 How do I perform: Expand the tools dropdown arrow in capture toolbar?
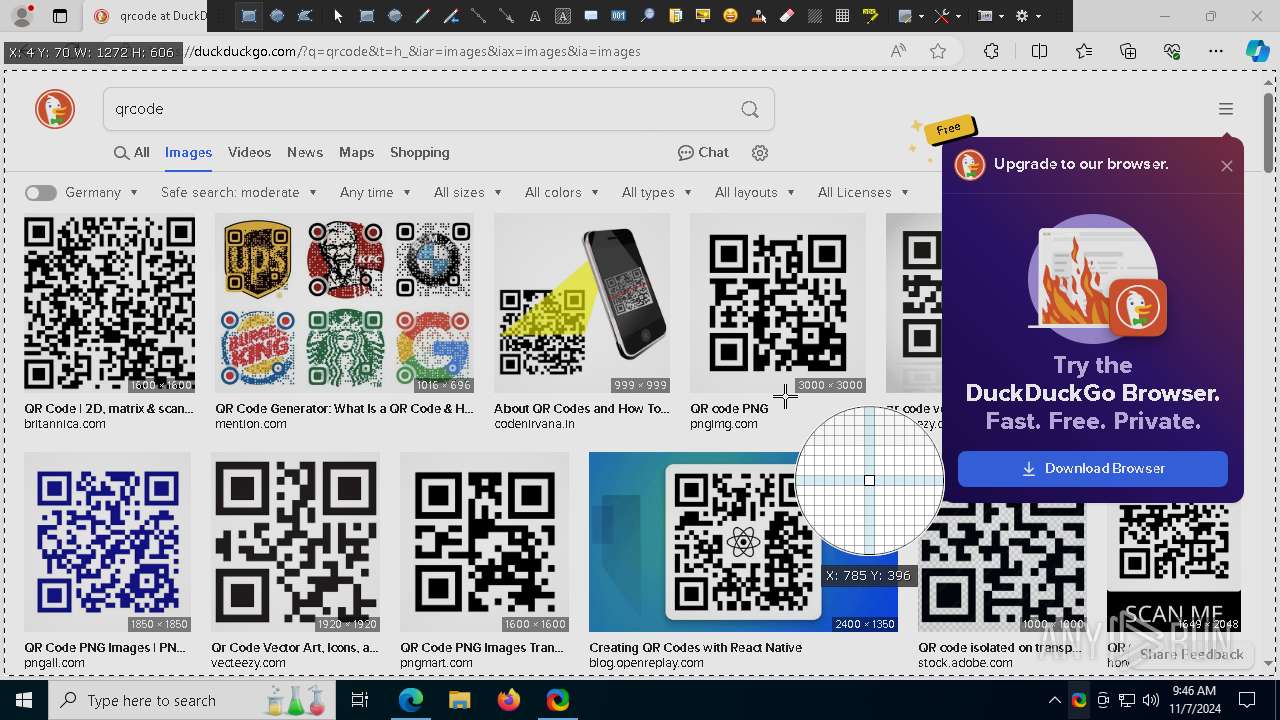click(958, 16)
